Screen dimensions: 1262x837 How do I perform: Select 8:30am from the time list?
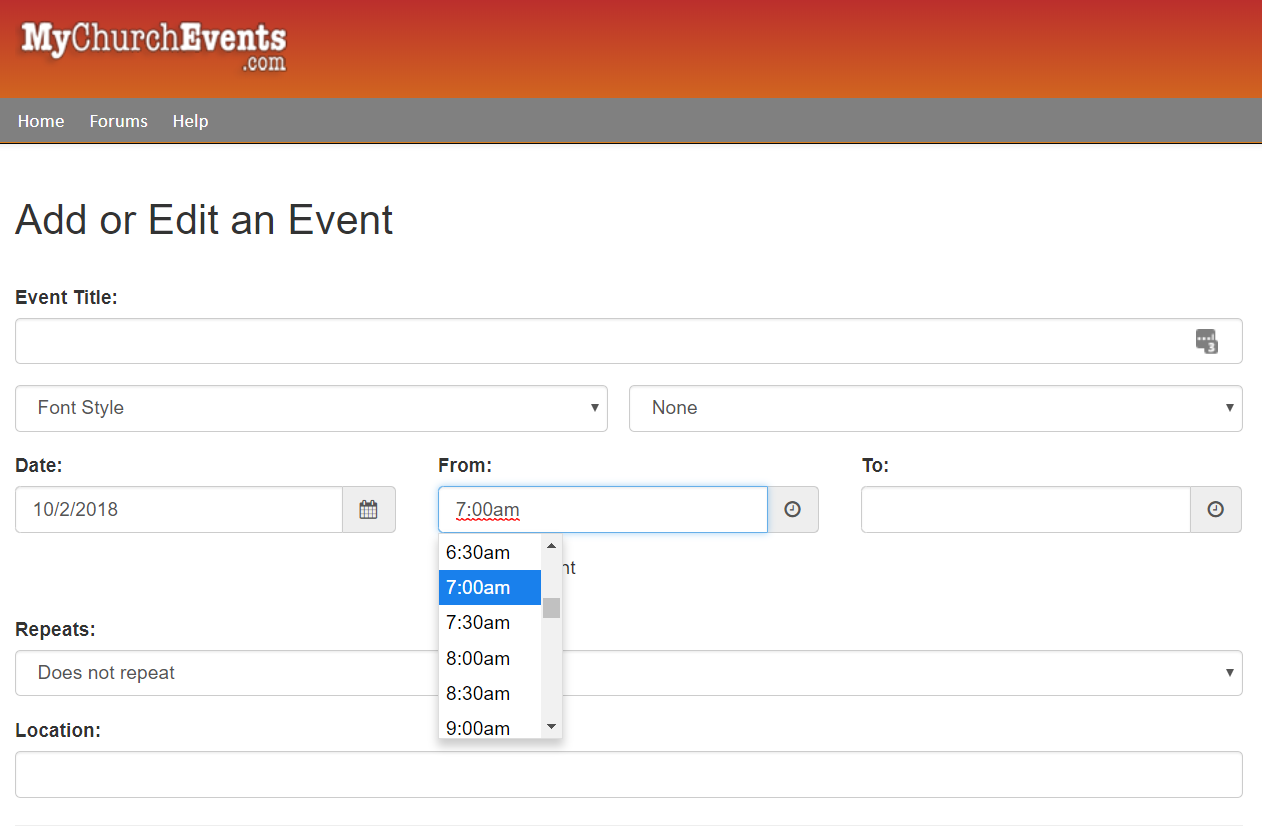(x=478, y=693)
